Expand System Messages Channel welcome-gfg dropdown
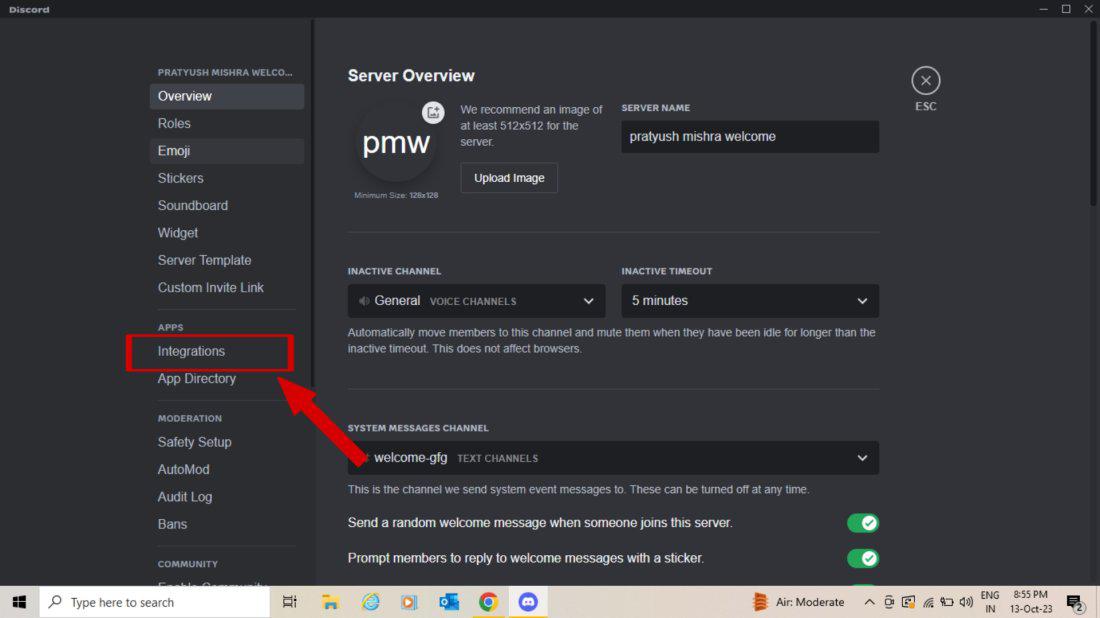The height and width of the screenshot is (618, 1100). point(613,458)
